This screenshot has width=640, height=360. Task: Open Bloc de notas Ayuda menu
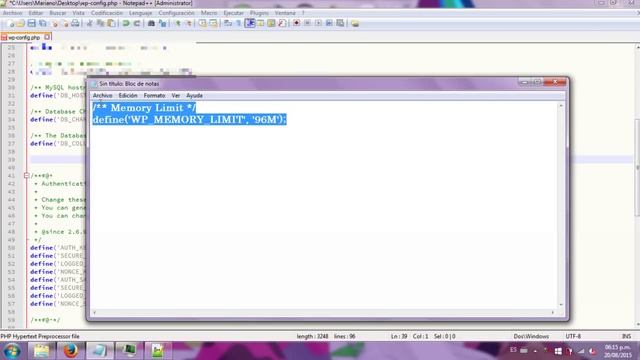click(194, 96)
